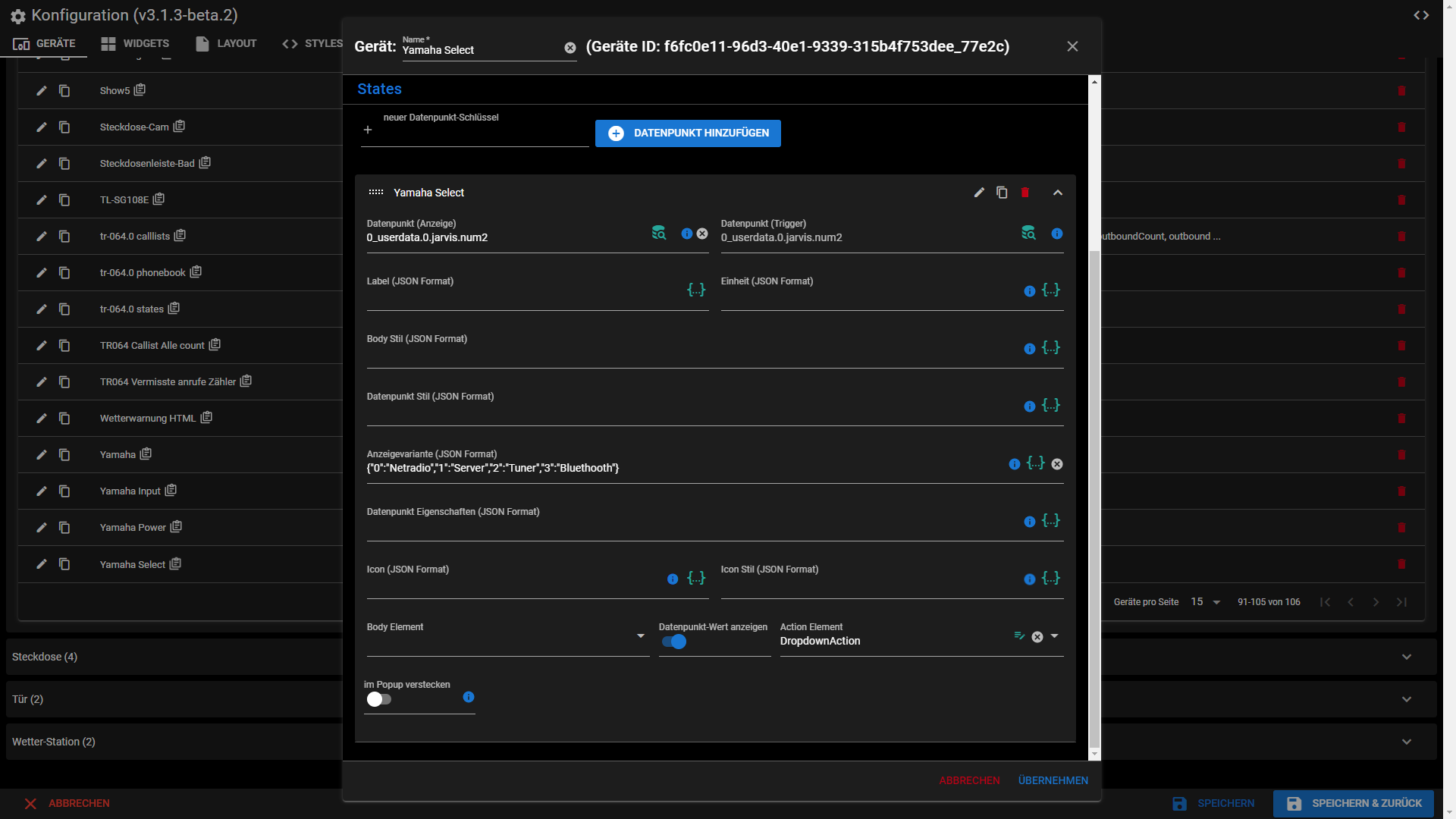Open JSON editor for Einheit field
The width and height of the screenshot is (1456, 819).
[1051, 290]
